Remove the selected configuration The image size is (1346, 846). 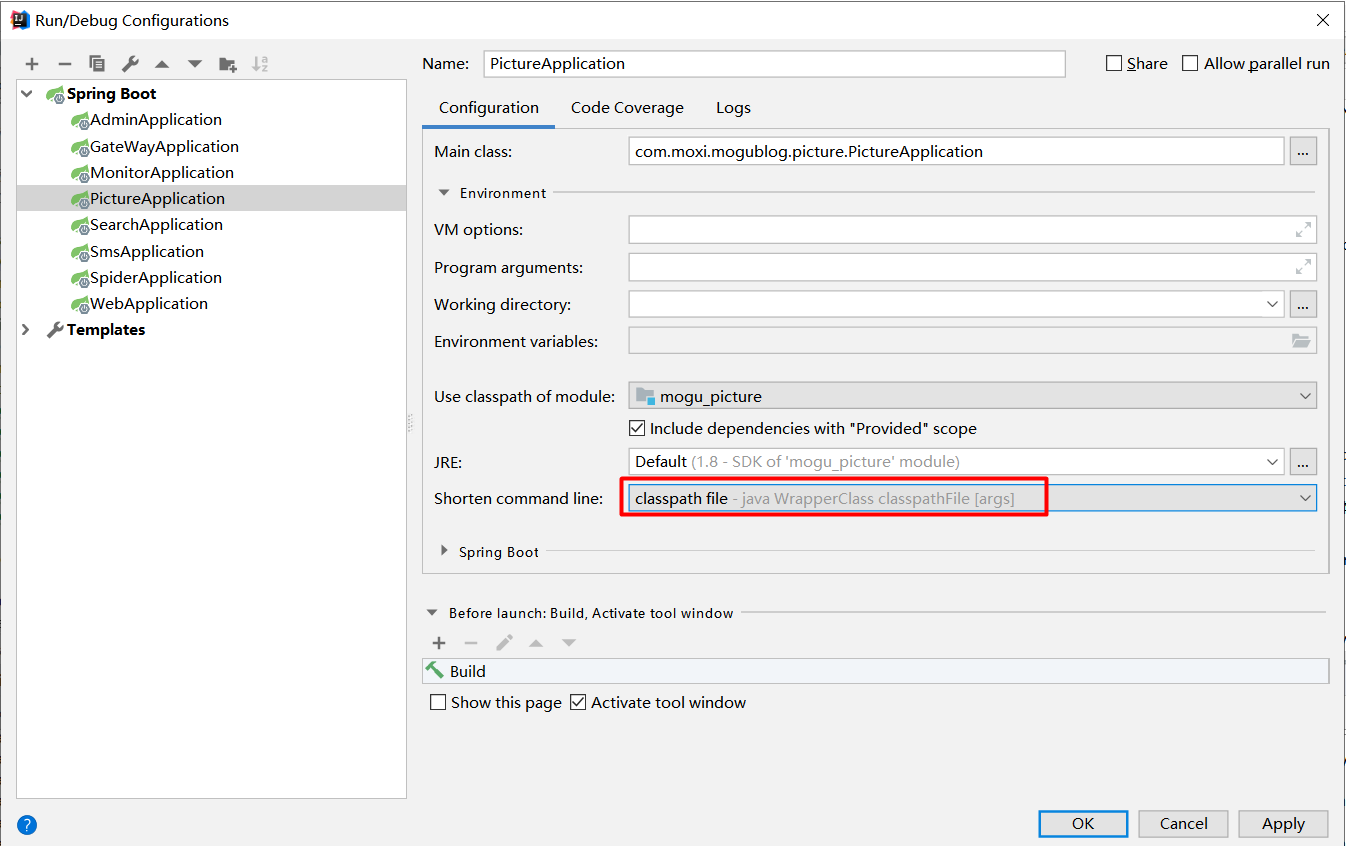(65, 64)
